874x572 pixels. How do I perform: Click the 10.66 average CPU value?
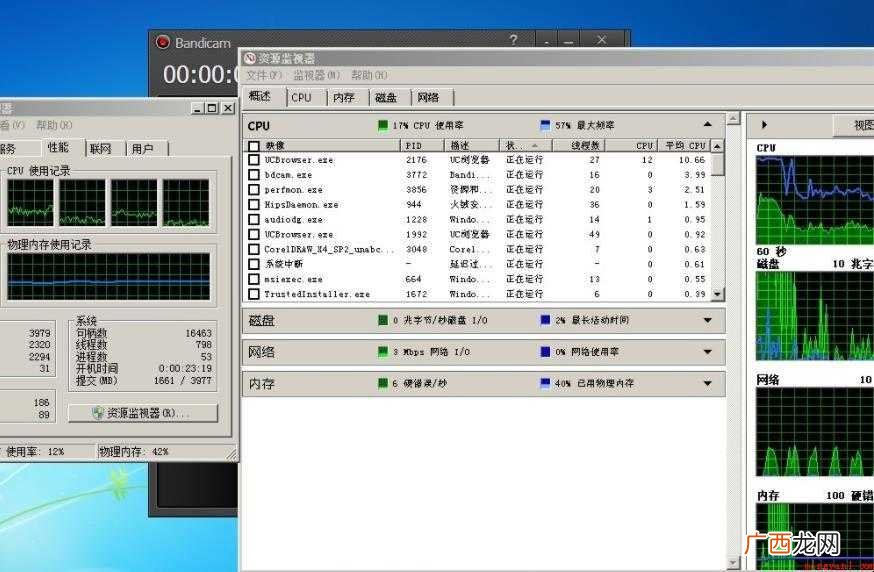[692, 160]
